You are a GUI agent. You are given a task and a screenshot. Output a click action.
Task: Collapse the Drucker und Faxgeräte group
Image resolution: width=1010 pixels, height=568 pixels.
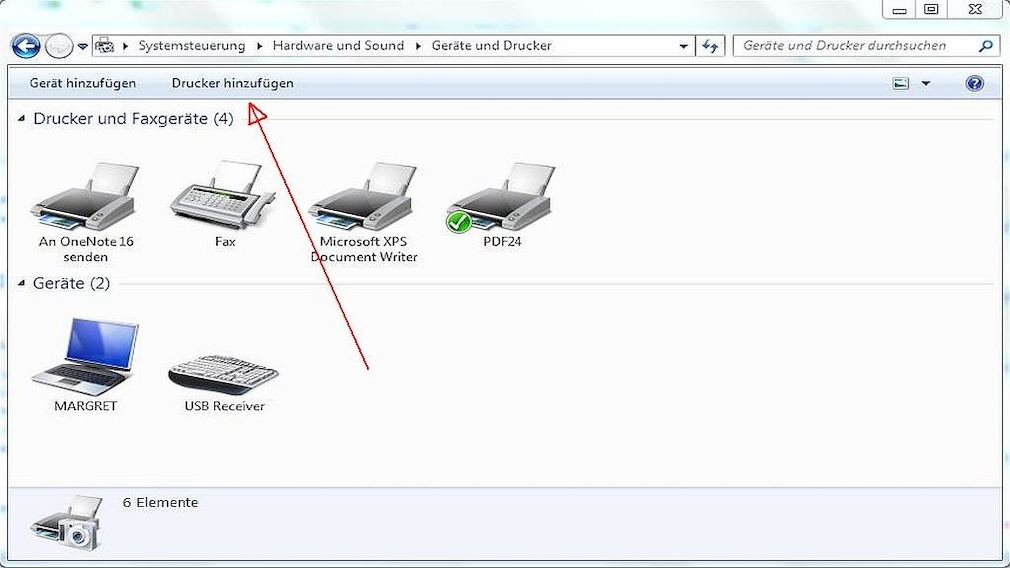pos(22,119)
